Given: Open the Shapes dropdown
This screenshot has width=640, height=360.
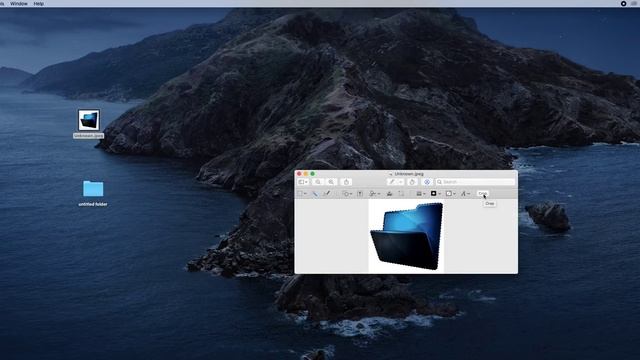Looking at the screenshot, I should point(347,193).
